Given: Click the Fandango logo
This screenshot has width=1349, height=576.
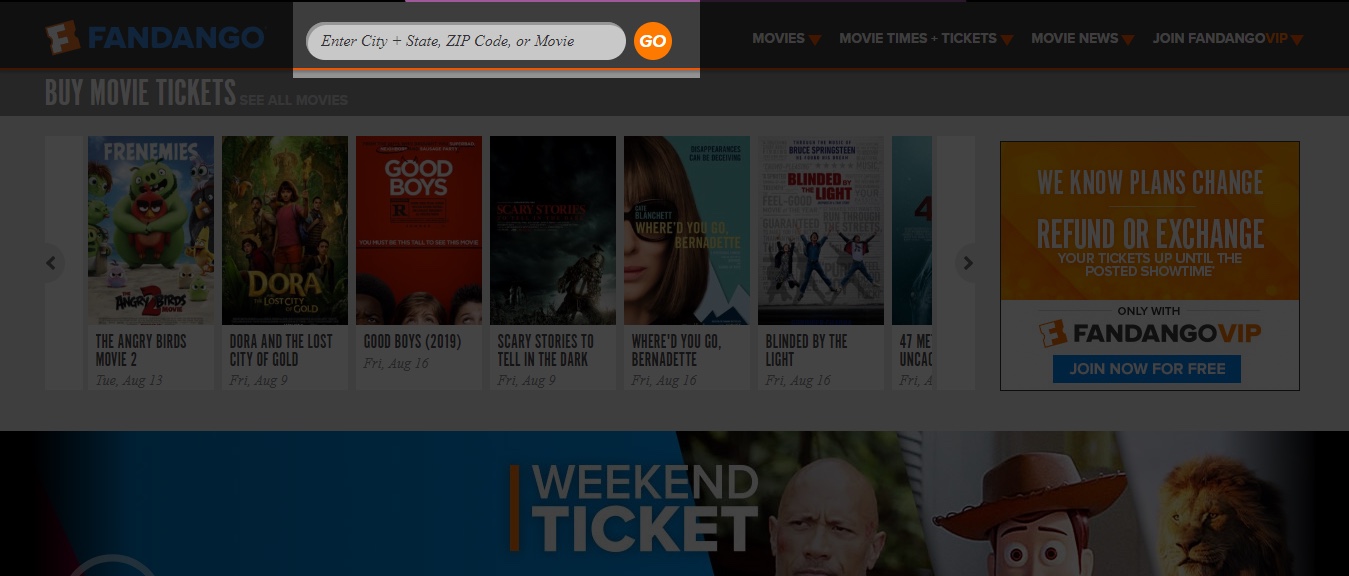Looking at the screenshot, I should point(155,39).
